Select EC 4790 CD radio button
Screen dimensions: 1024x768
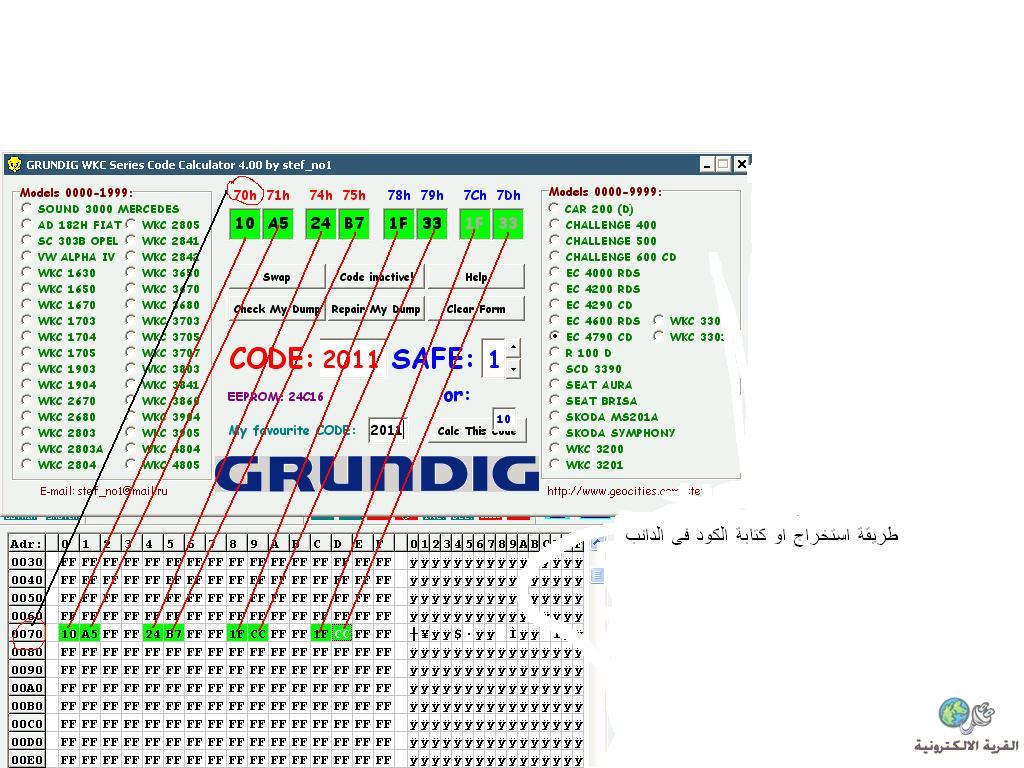(554, 336)
